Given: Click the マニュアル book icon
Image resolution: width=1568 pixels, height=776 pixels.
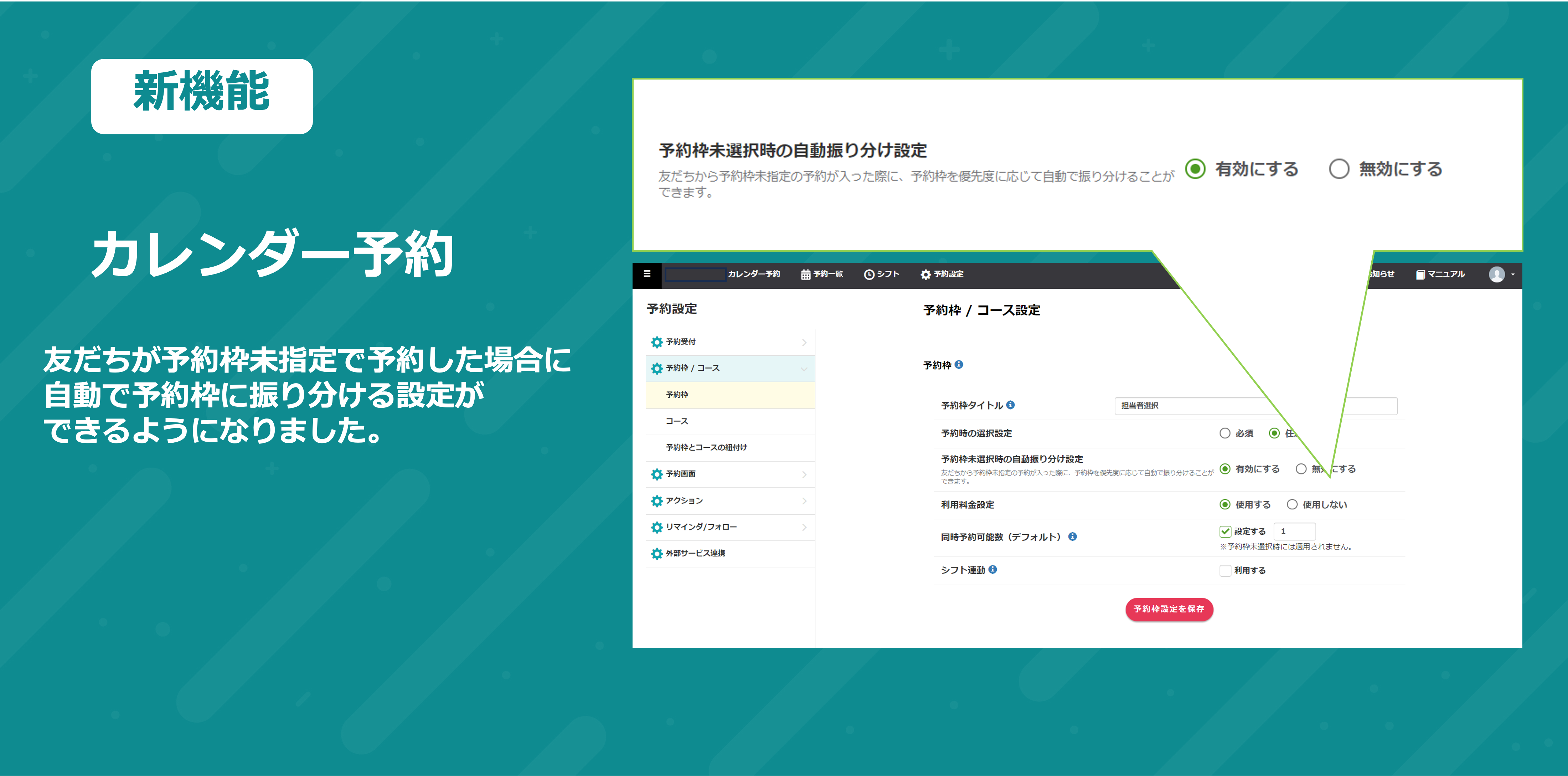Looking at the screenshot, I should coord(1420,274).
